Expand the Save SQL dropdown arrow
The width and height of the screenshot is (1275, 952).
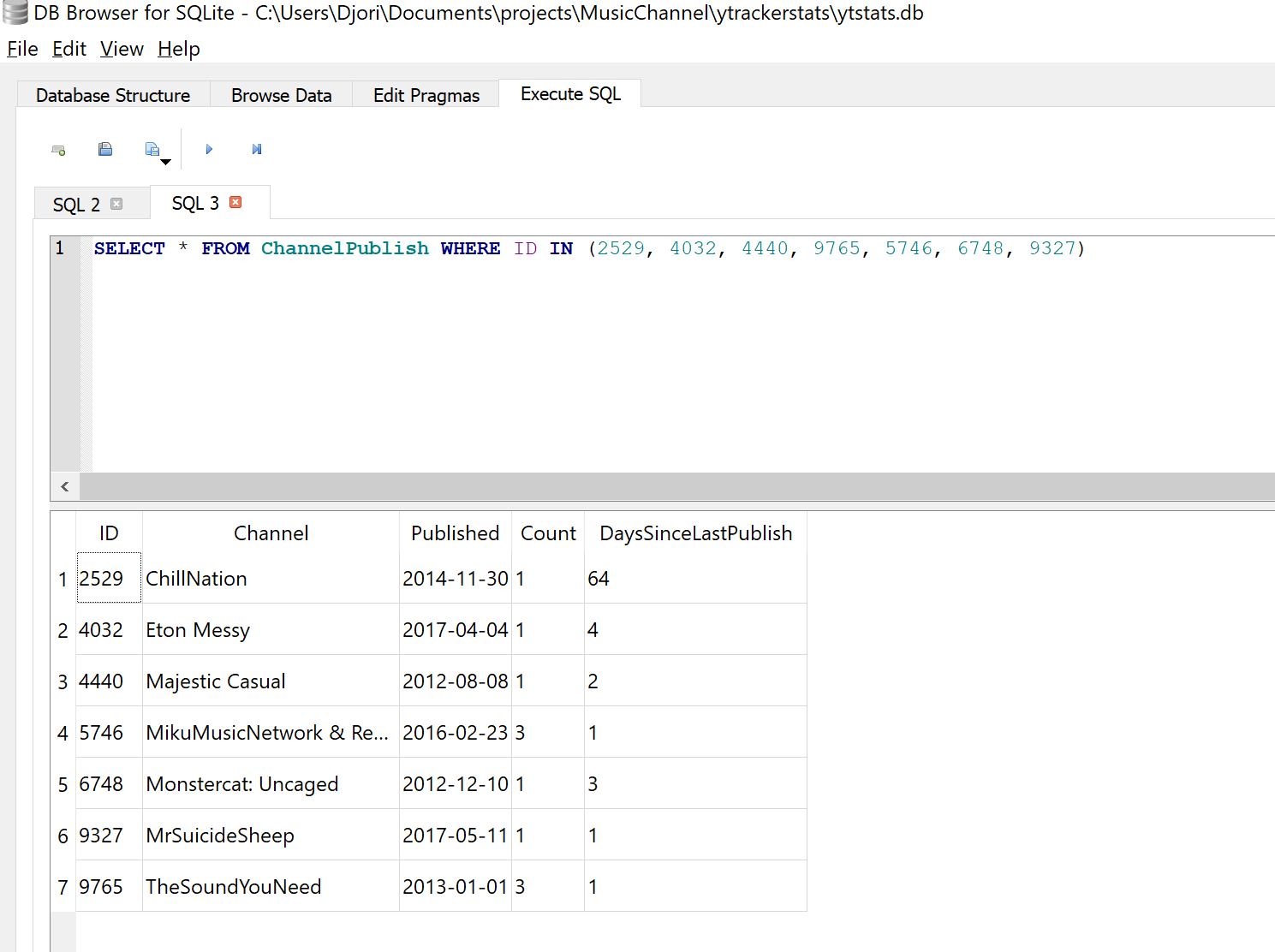coord(166,162)
